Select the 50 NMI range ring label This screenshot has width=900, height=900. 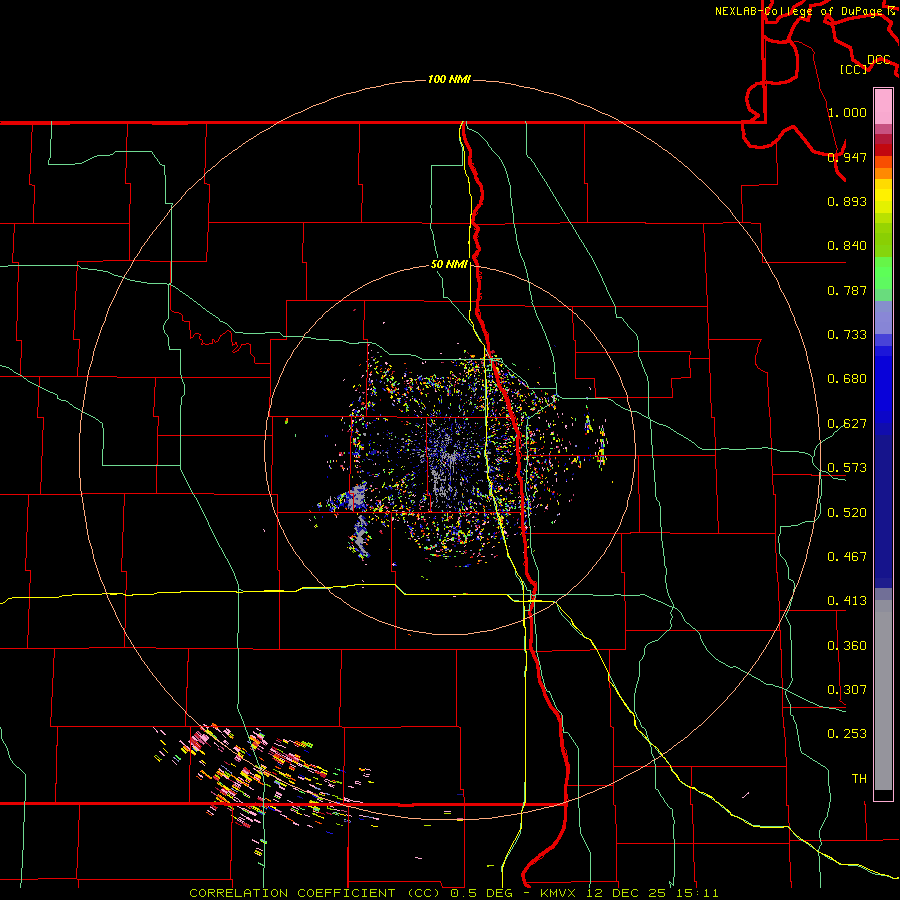pos(449,264)
